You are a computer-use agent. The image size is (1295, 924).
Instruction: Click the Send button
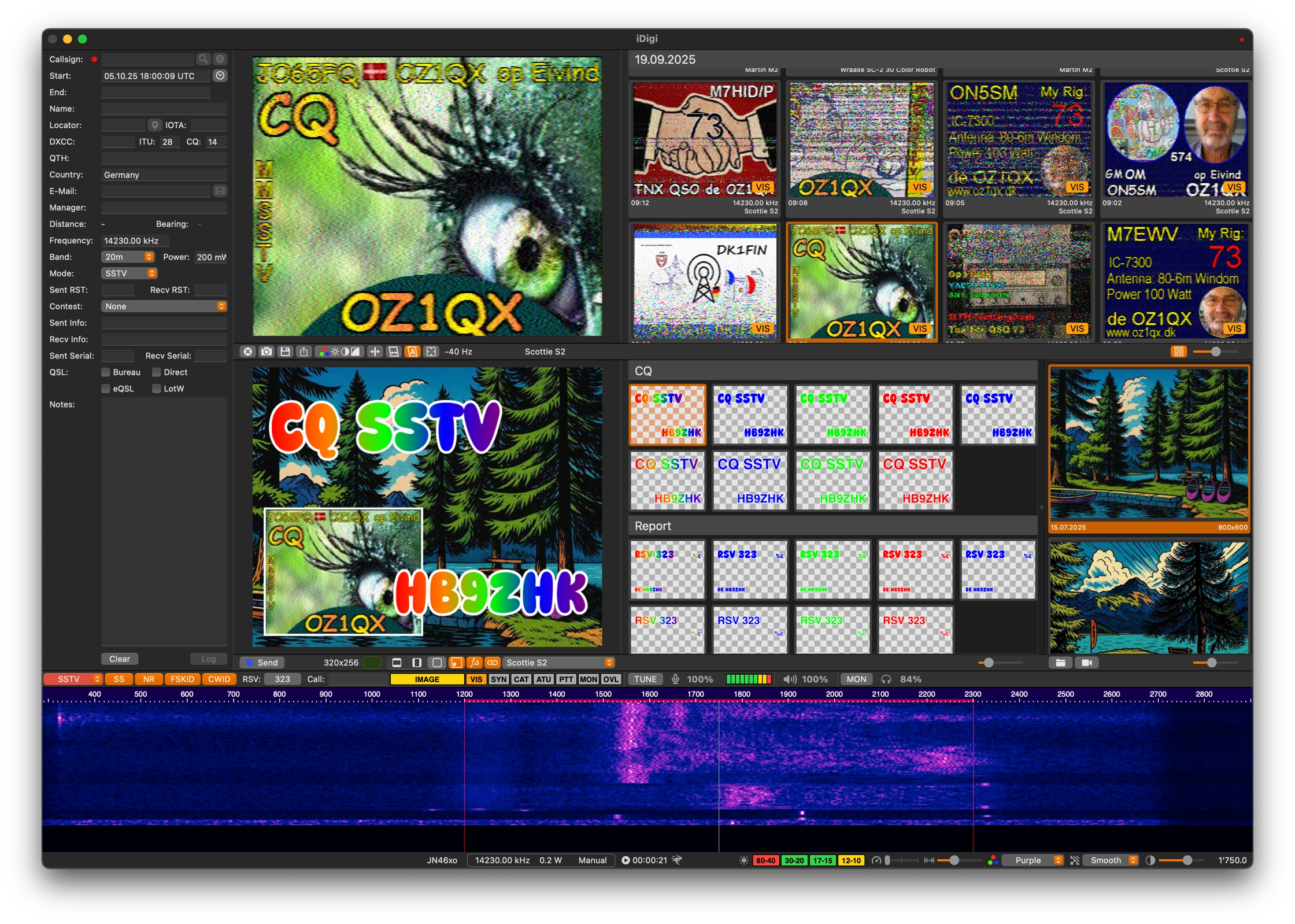tap(262, 663)
